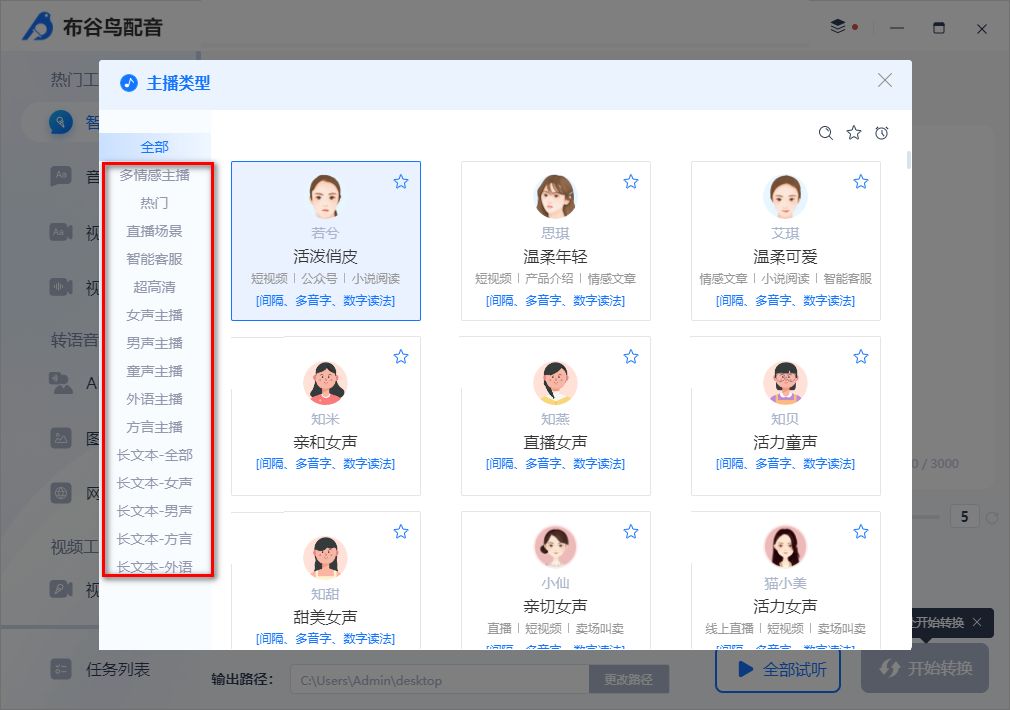The width and height of the screenshot is (1010, 710).
Task: Click 活泼俏皮 voice style title
Action: 325,256
